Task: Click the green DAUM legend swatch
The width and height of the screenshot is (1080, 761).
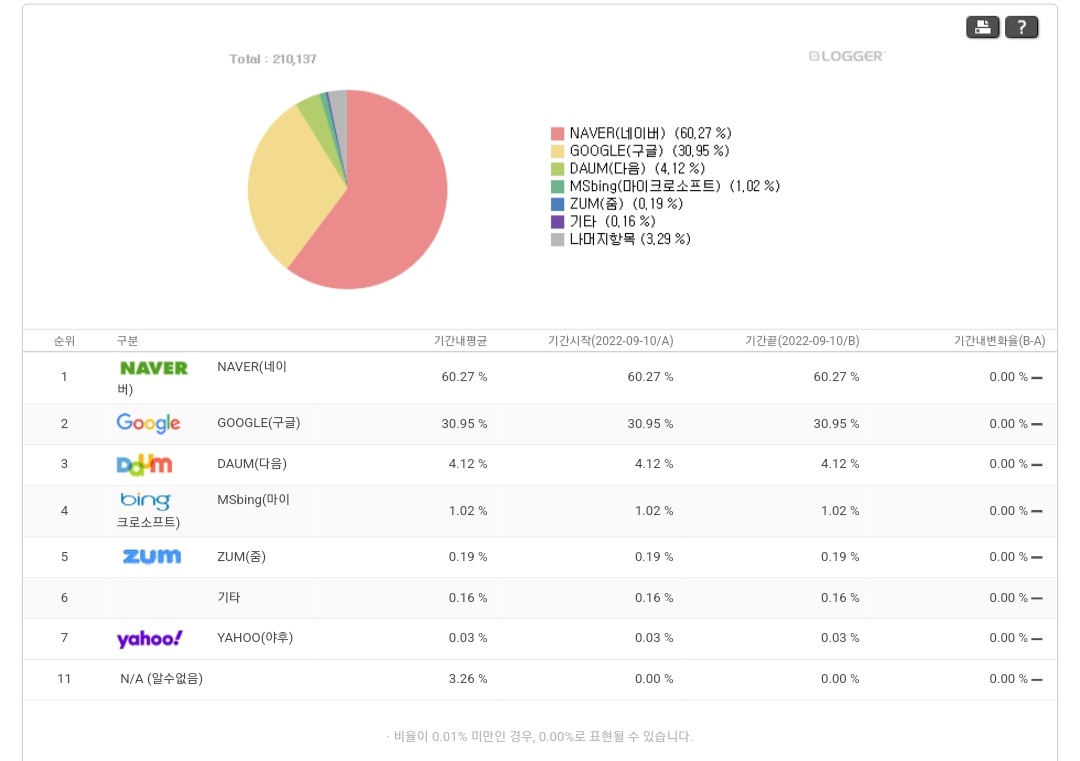Action: 557,169
